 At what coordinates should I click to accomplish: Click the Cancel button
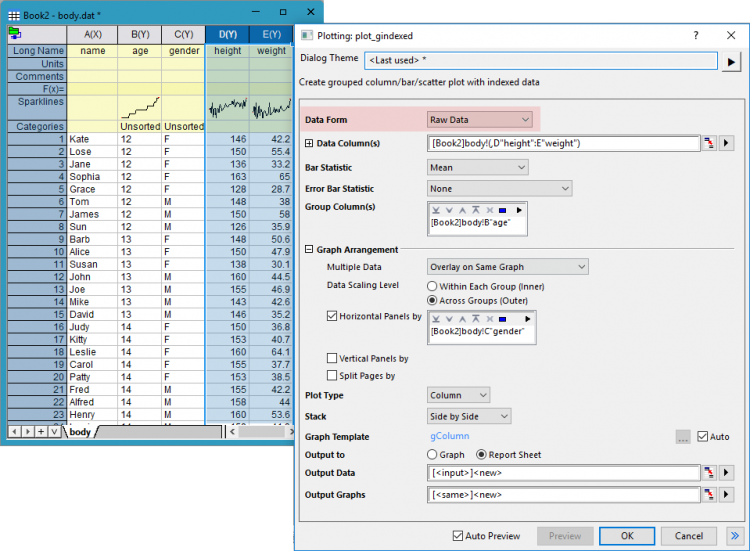tap(689, 536)
